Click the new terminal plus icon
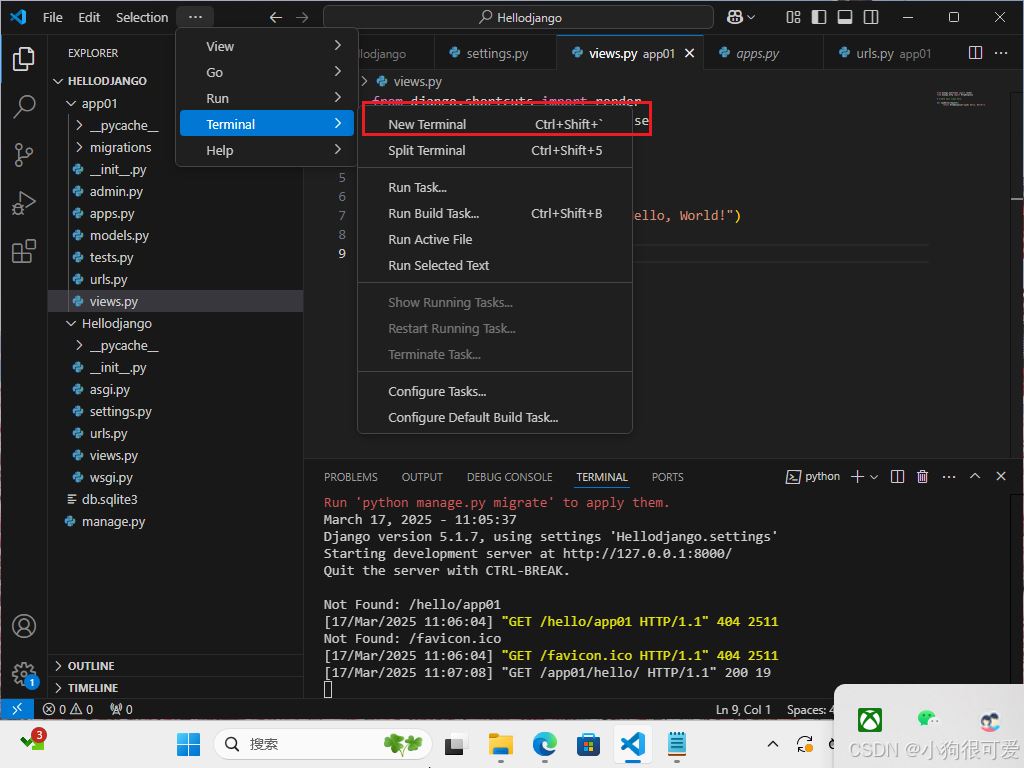The width and height of the screenshot is (1024, 768). tap(857, 477)
